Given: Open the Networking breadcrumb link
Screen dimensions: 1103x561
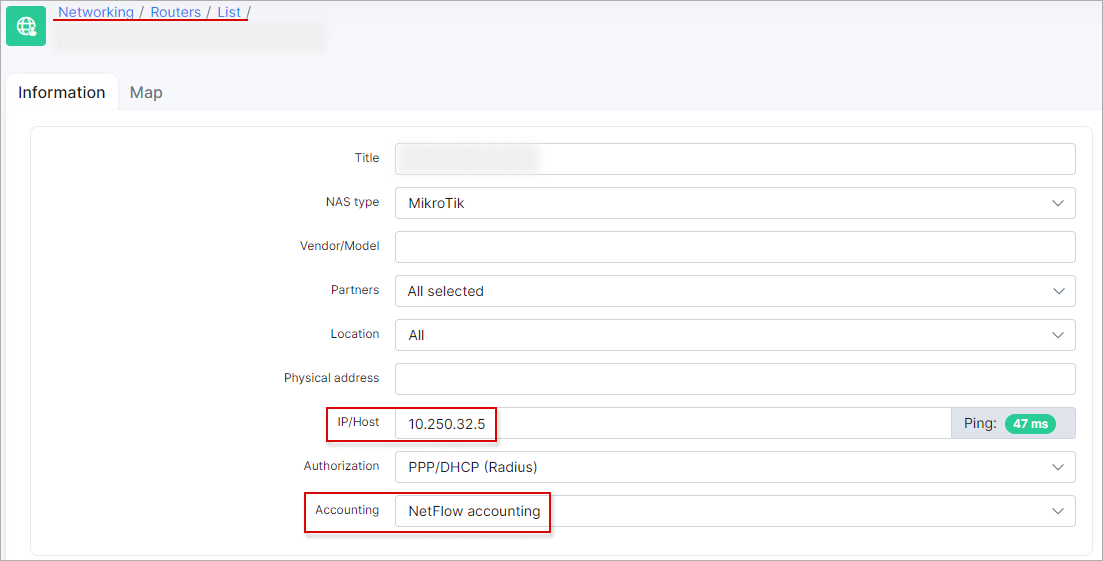Looking at the screenshot, I should (x=96, y=12).
